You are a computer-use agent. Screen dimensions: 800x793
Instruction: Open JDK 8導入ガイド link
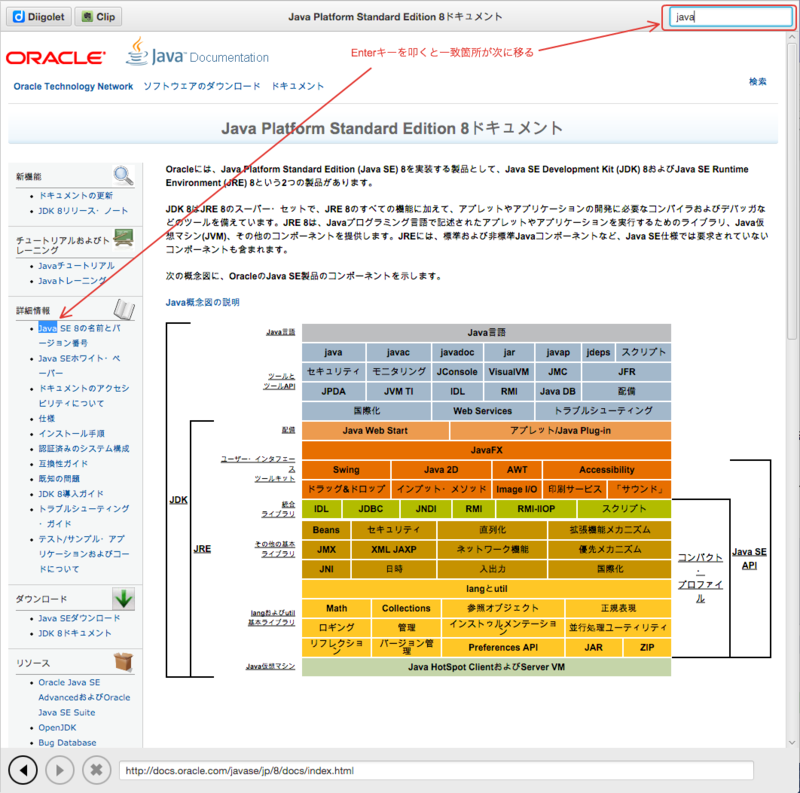(x=71, y=493)
